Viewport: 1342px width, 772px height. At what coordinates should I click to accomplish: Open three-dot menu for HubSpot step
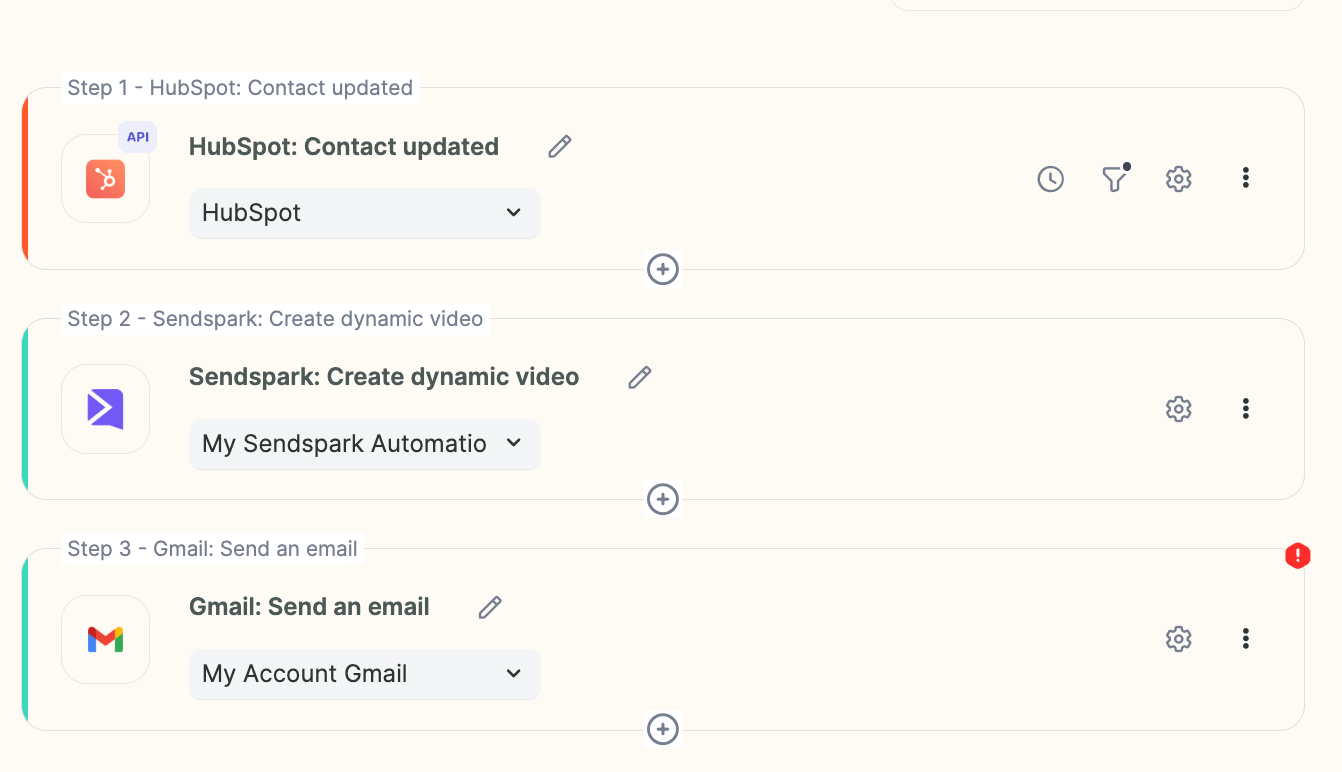pos(1245,178)
